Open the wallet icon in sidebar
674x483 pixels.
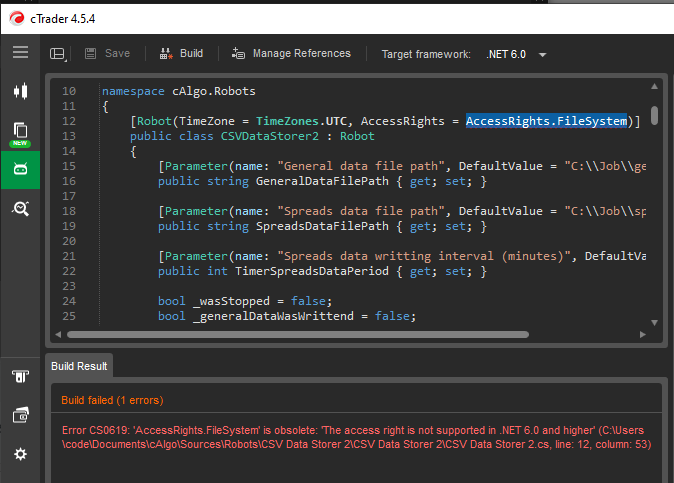click(x=20, y=415)
